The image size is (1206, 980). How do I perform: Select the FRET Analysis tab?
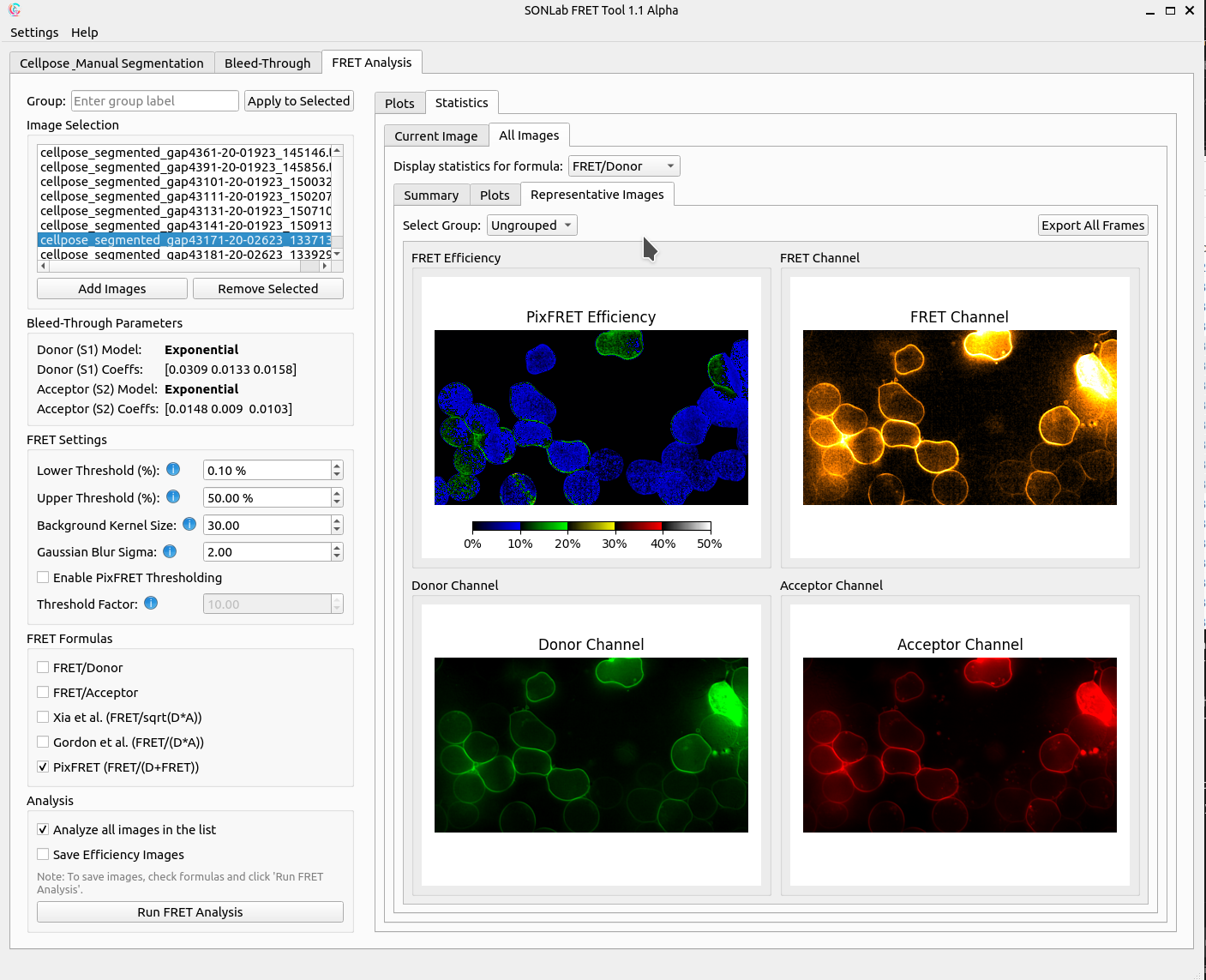pos(372,63)
